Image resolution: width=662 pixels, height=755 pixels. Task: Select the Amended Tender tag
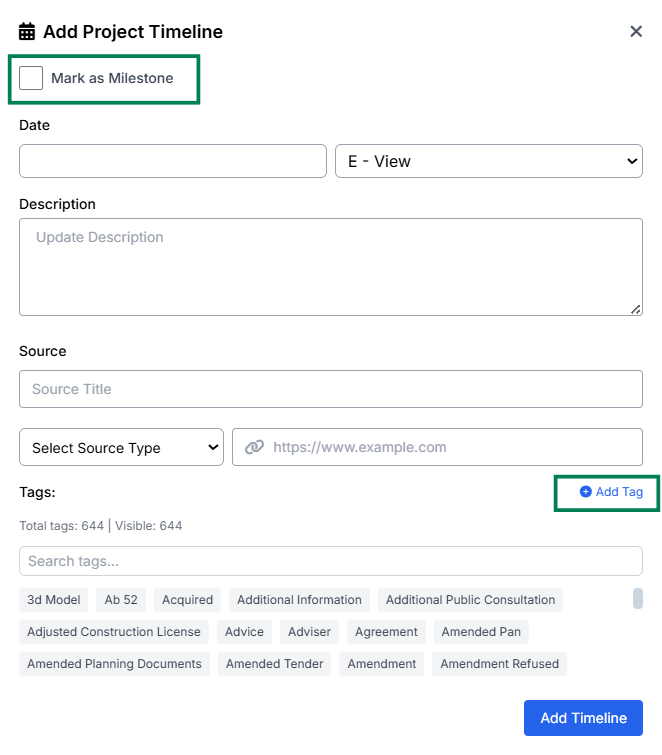(274, 663)
